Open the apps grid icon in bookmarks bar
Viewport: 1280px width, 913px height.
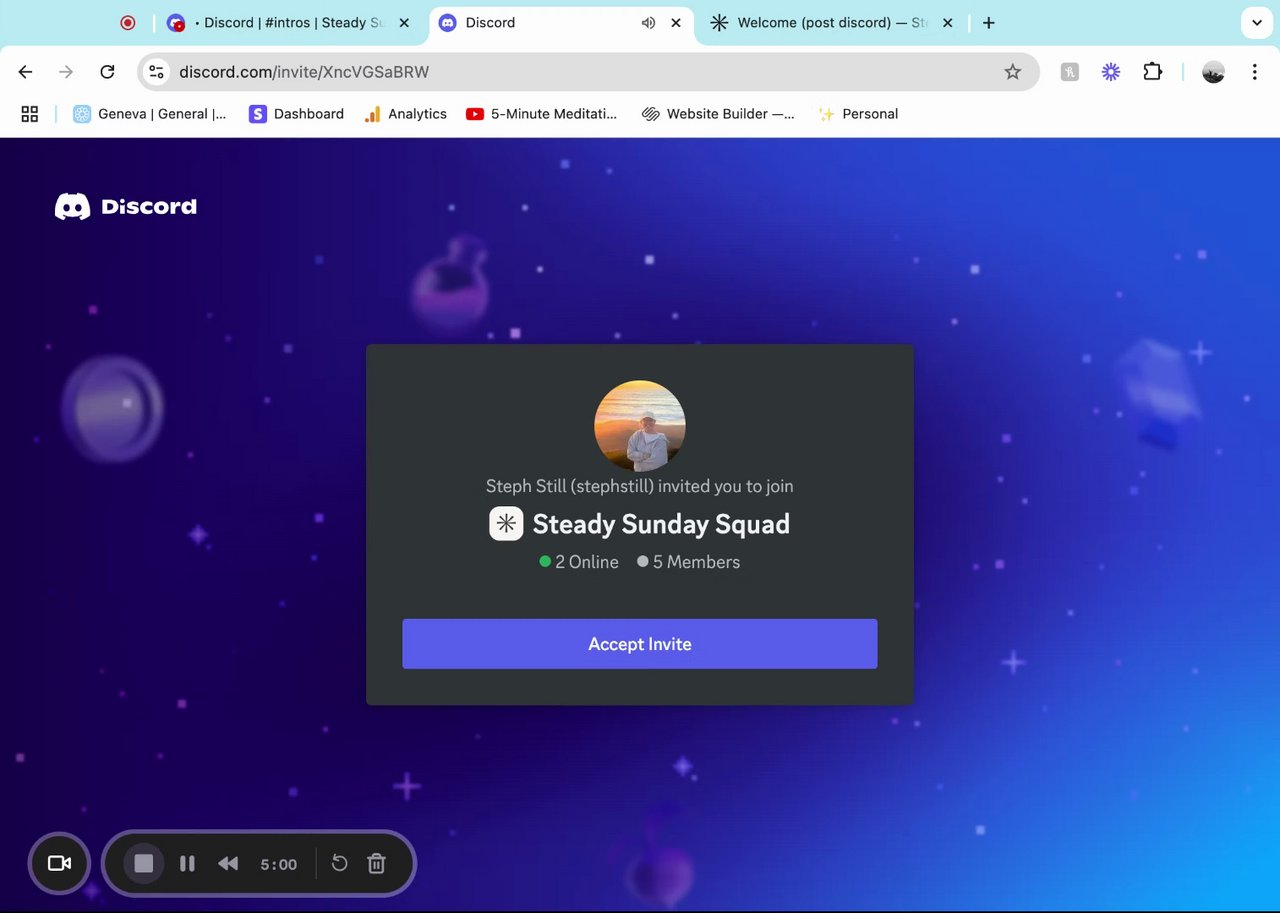[x=29, y=114]
